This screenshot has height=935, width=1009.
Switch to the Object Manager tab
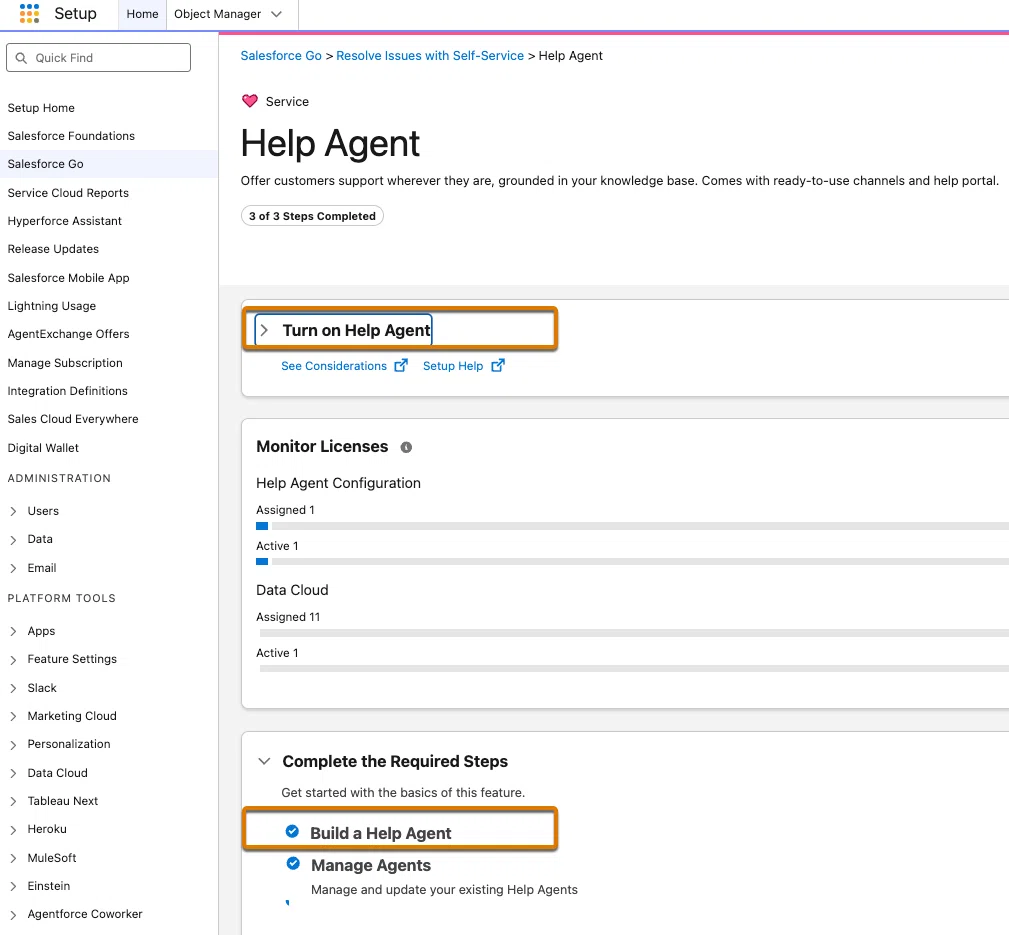coord(218,14)
